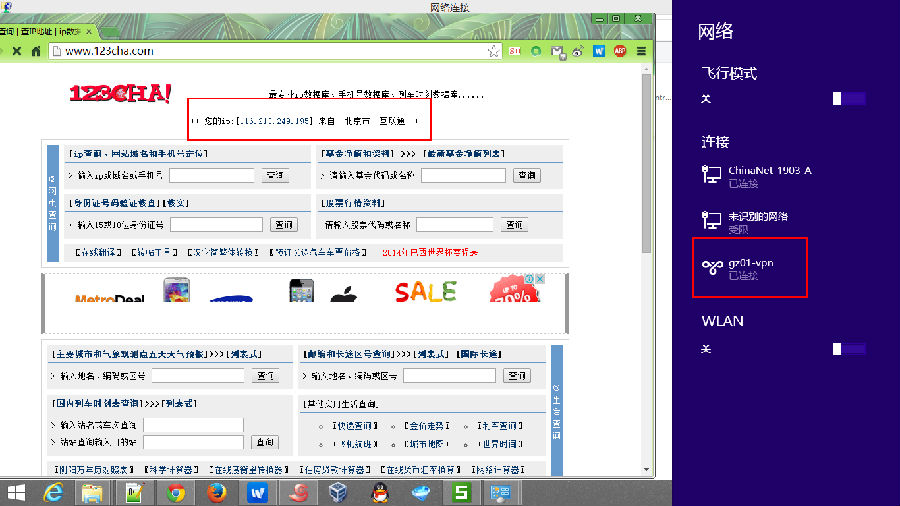Open a new tab in Chrome
The height and width of the screenshot is (506, 900).
point(110,32)
